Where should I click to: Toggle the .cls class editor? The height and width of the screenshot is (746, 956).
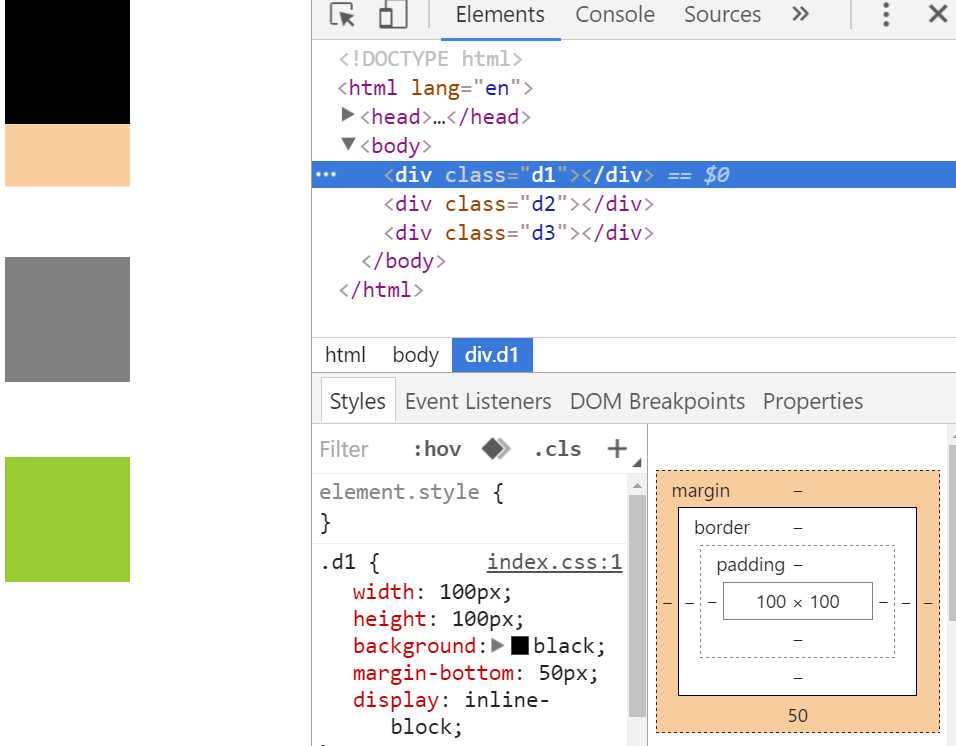(x=558, y=449)
